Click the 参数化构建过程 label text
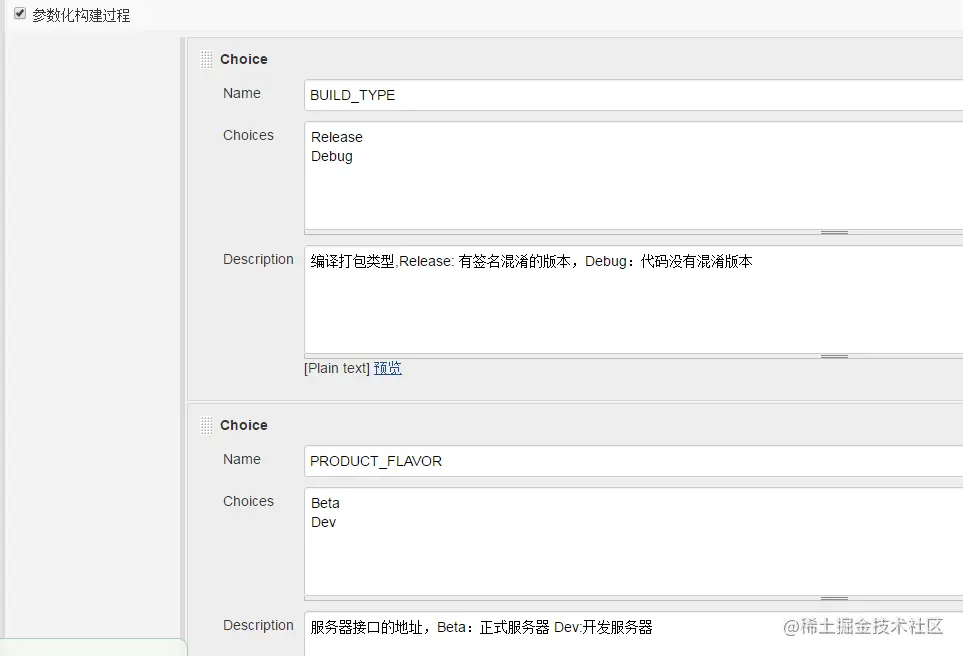This screenshot has width=963, height=656. pyautogui.click(x=81, y=15)
